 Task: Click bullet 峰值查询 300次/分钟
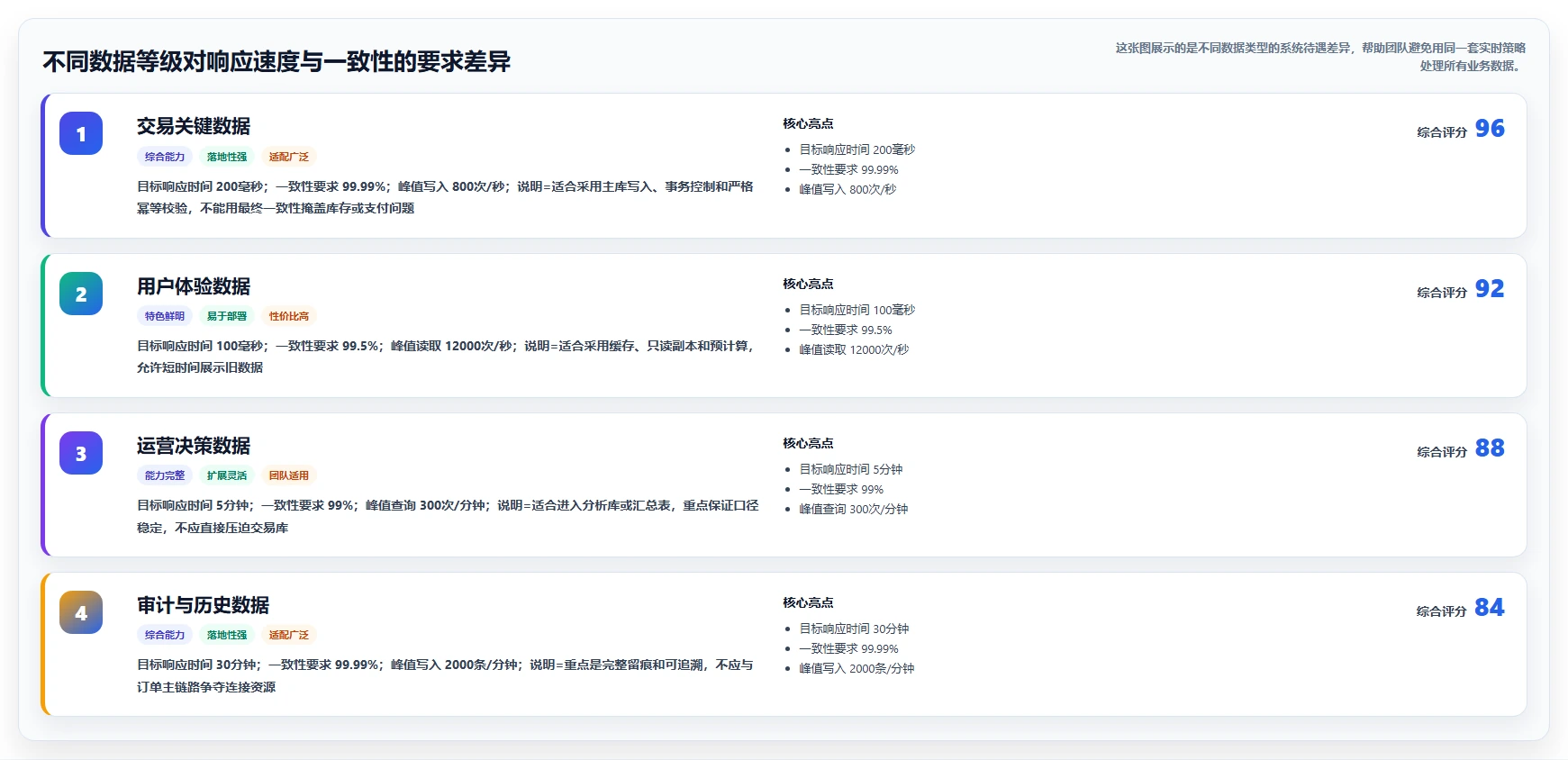pyautogui.click(x=854, y=509)
